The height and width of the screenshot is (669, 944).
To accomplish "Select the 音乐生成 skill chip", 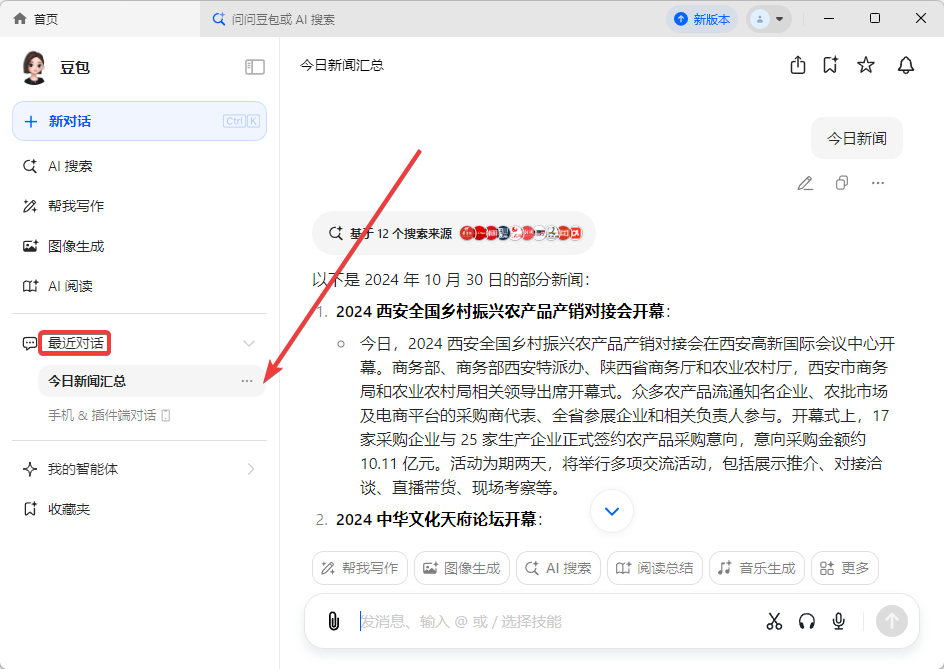I will coord(757,568).
